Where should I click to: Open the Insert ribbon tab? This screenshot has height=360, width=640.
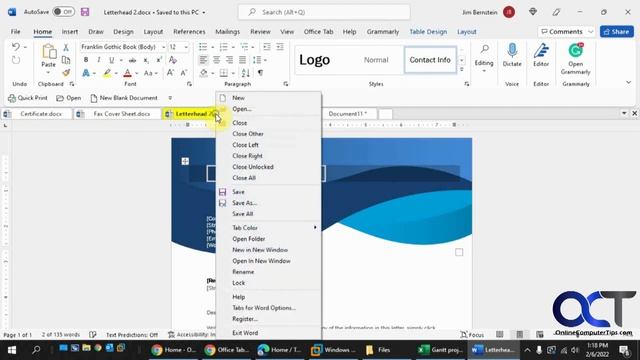point(70,31)
